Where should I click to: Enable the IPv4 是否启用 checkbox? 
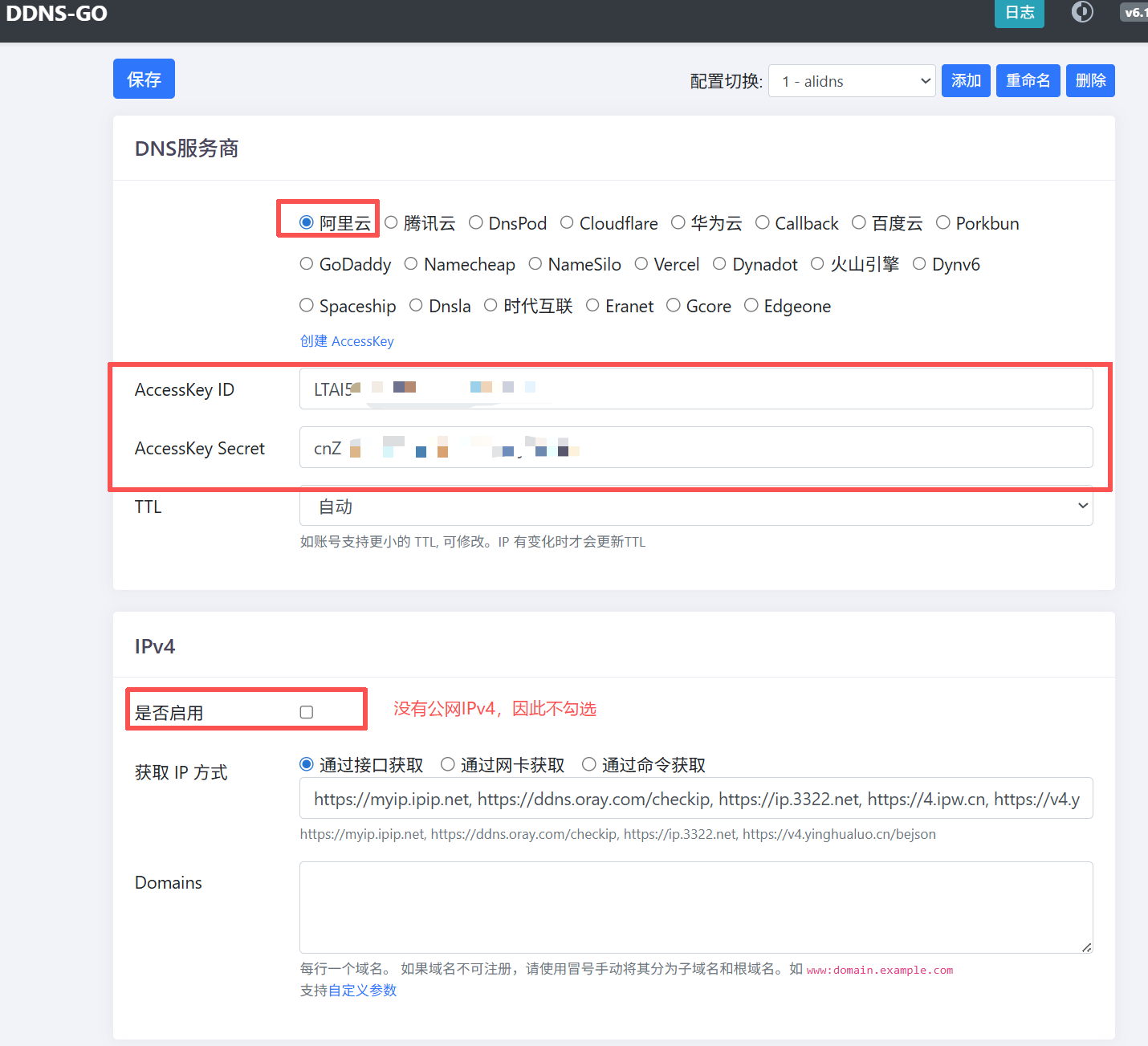(x=307, y=712)
